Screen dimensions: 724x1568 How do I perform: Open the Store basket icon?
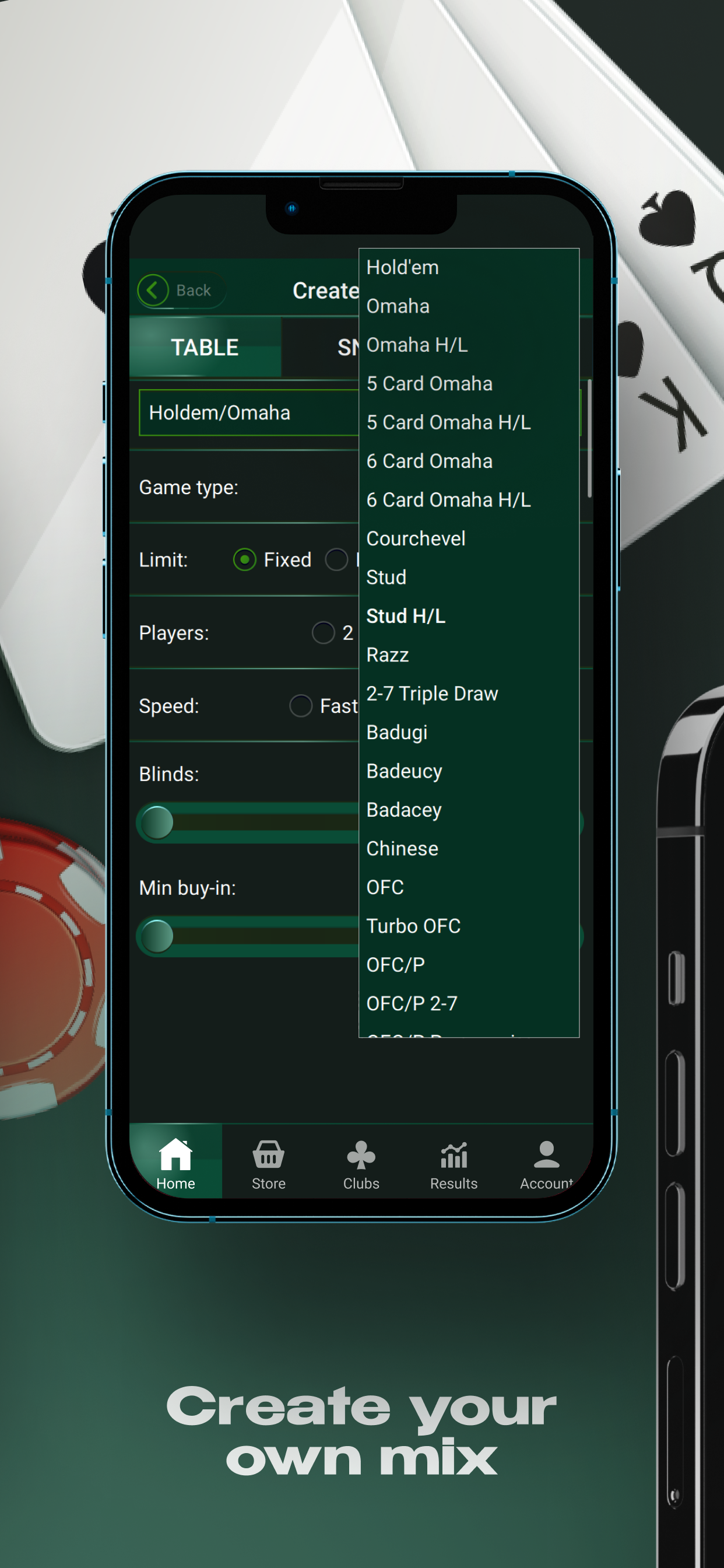click(268, 1154)
